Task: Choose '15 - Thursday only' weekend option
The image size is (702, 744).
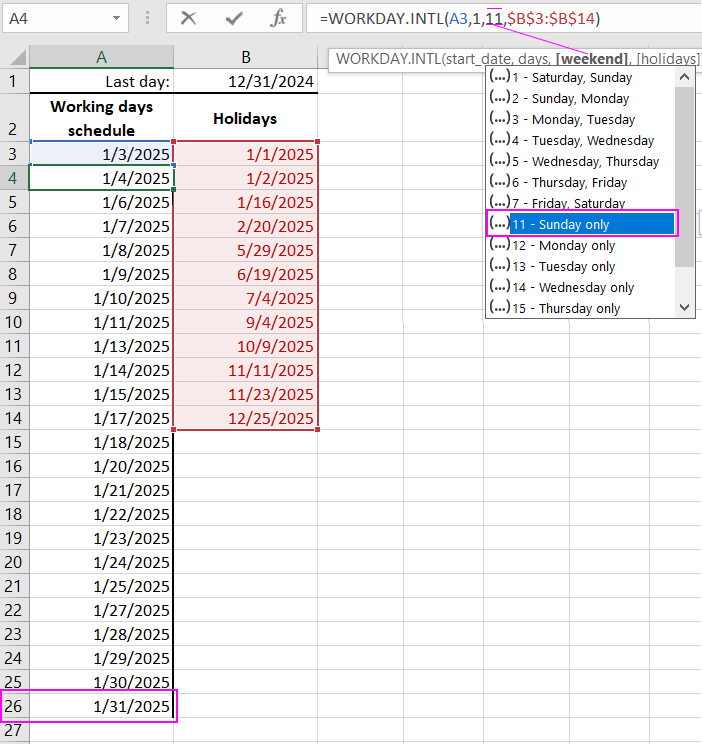Action: pyautogui.click(x=581, y=308)
